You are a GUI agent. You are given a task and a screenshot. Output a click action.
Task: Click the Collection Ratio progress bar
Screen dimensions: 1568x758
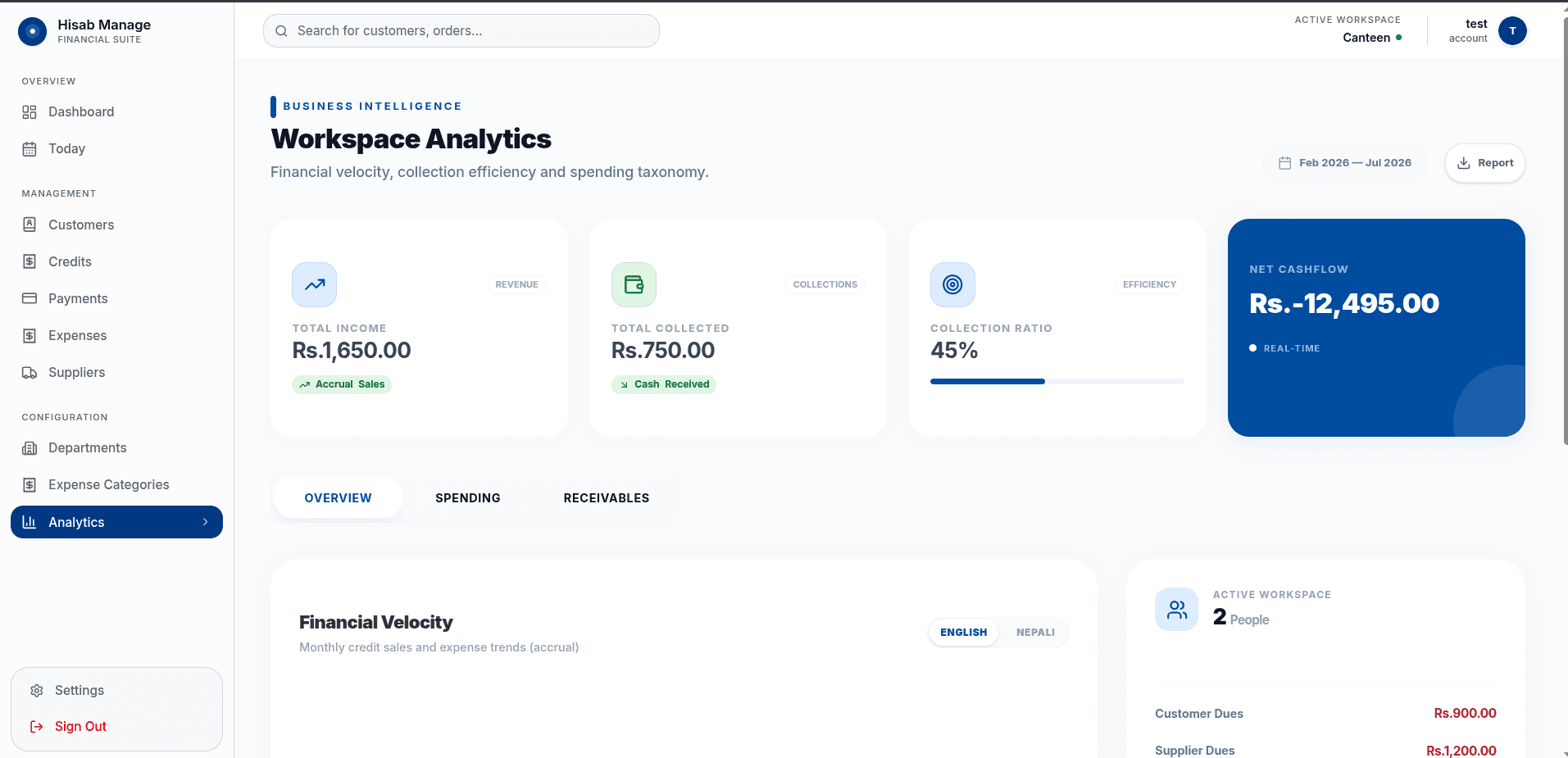pos(1057,381)
